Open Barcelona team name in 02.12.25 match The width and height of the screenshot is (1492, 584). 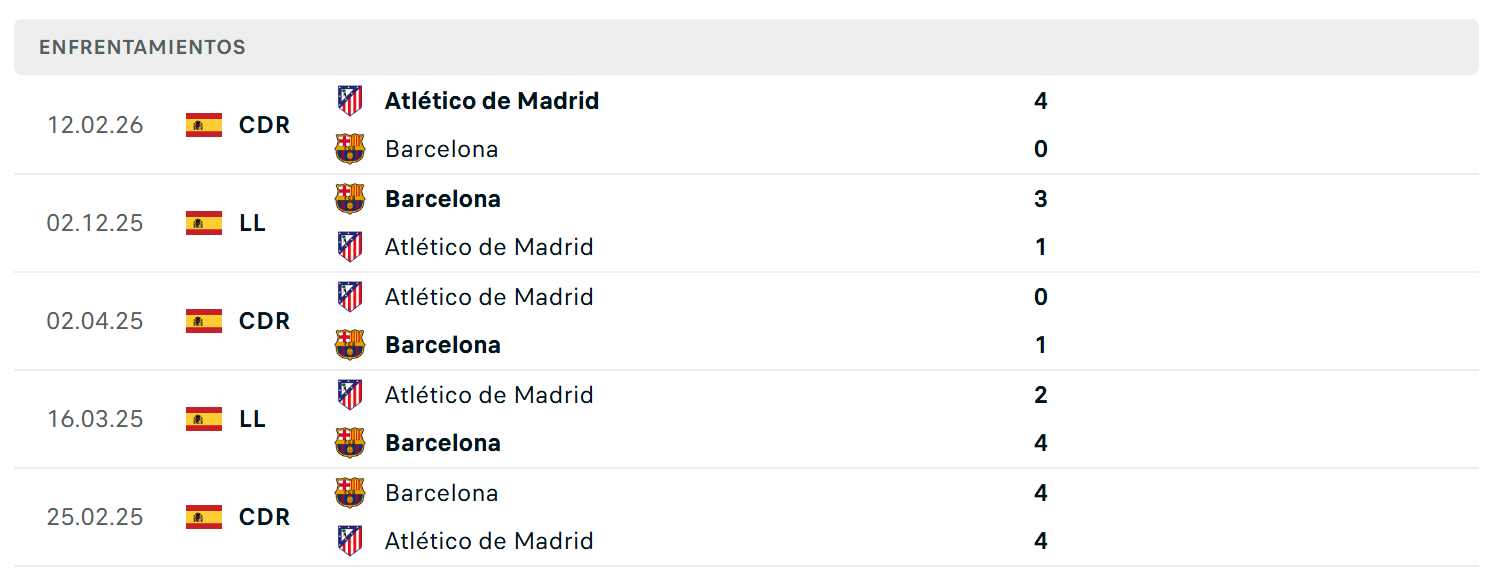pos(443,199)
